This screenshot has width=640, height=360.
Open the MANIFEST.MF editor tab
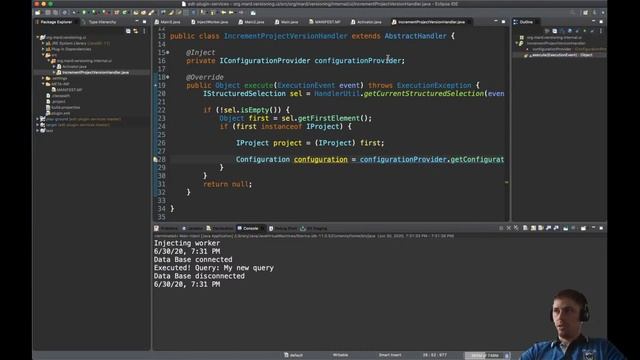click(324, 22)
